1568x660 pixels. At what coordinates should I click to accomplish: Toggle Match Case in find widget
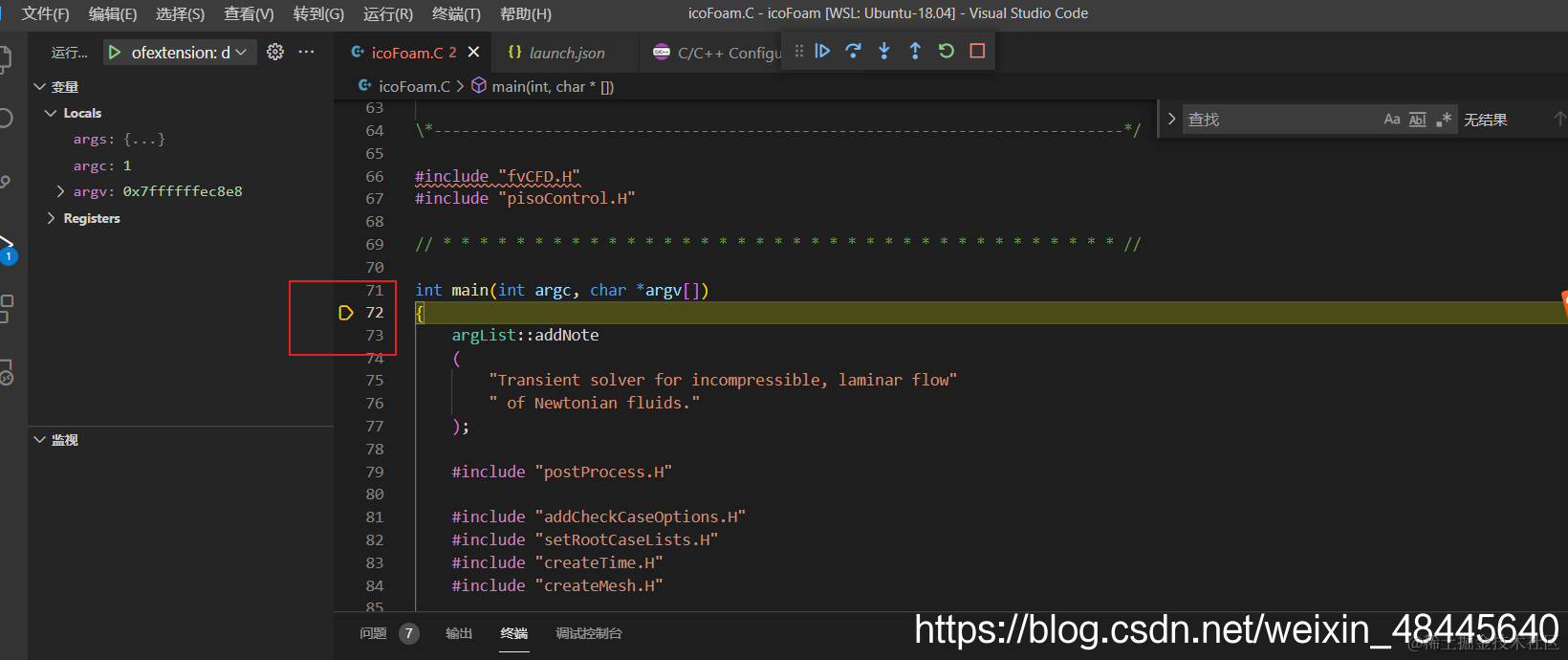(1392, 120)
